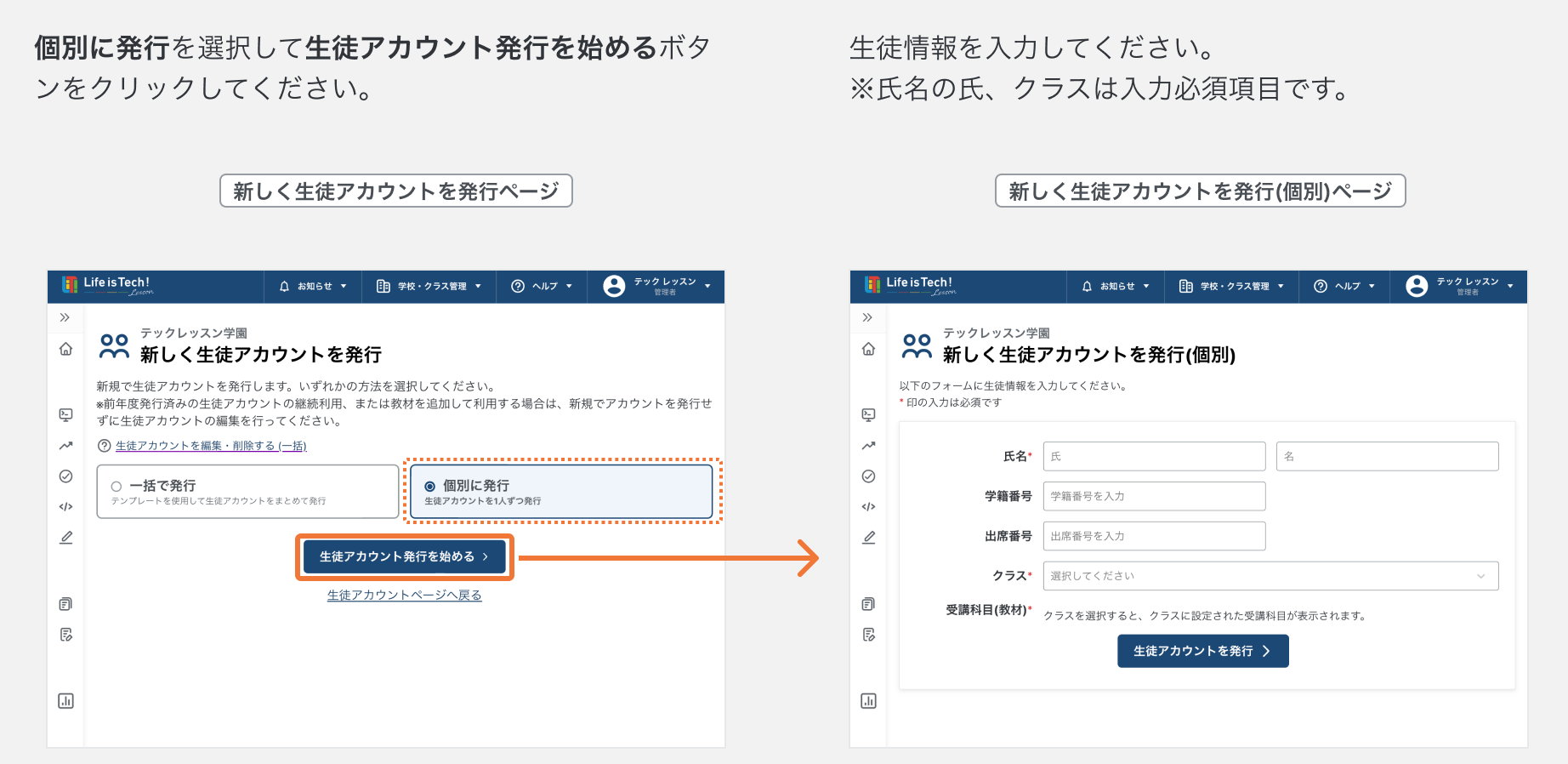This screenshot has width=1568, height=764.
Task: Click the 氏 surname input field
Action: 1154,456
